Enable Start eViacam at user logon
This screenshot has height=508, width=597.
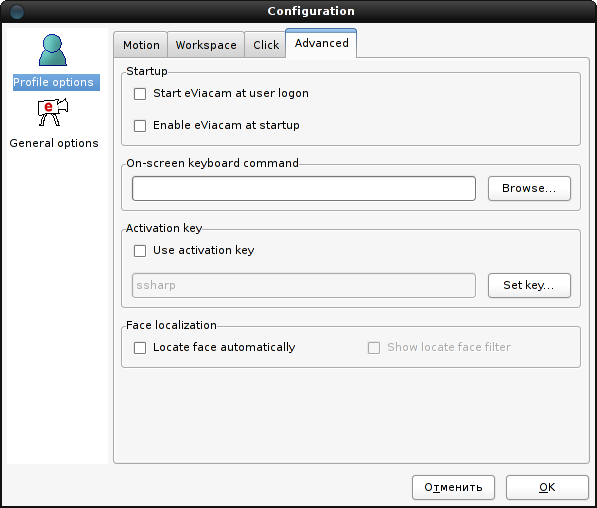pyautogui.click(x=140, y=94)
